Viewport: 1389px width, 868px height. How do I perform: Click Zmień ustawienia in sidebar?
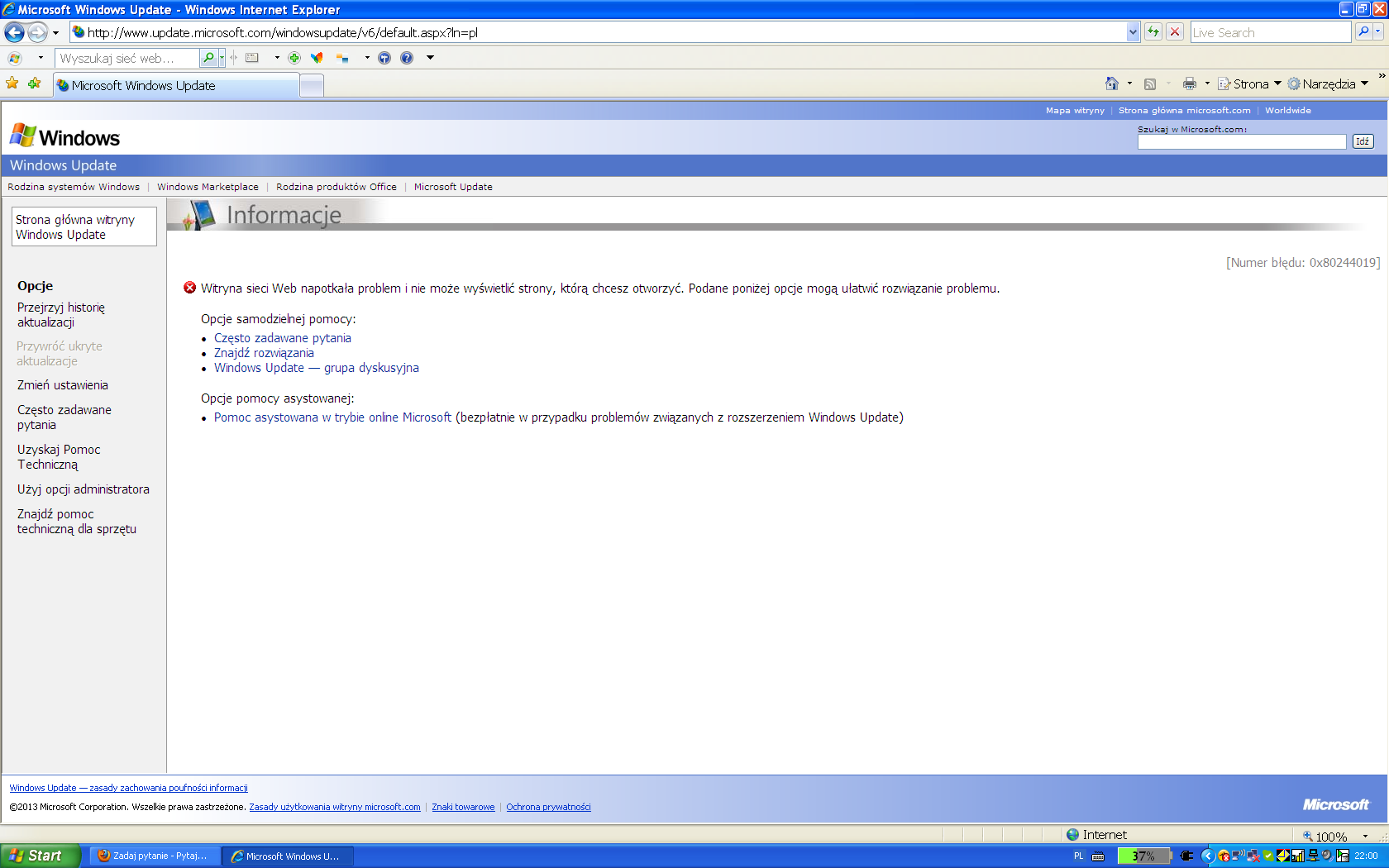tap(63, 385)
